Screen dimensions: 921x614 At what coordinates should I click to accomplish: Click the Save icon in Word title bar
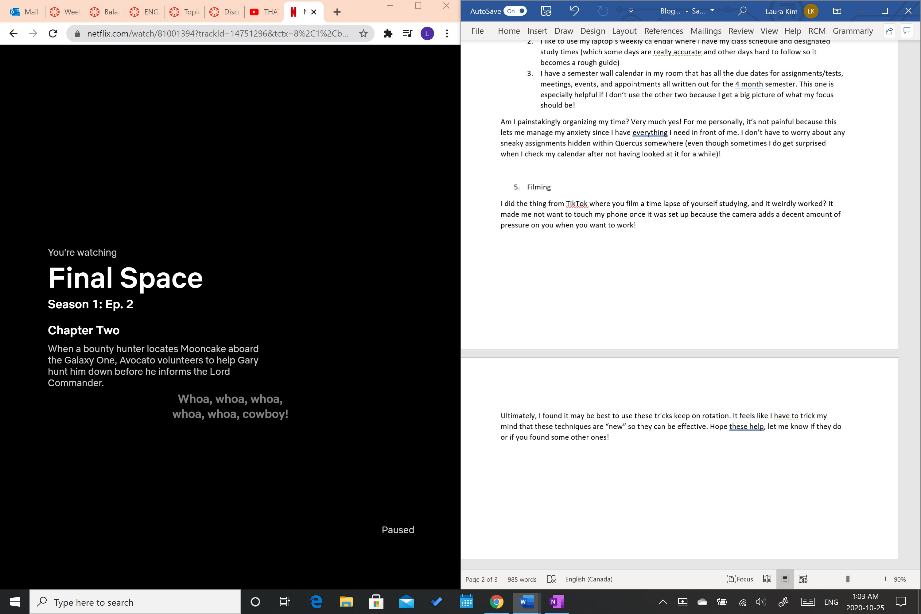coord(545,12)
